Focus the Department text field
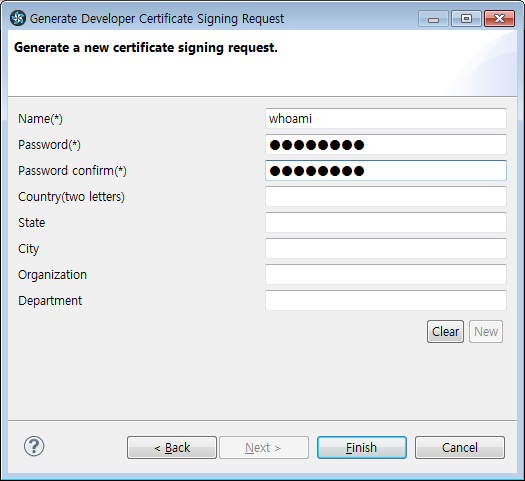Screen dimensions: 525x481 [386, 301]
